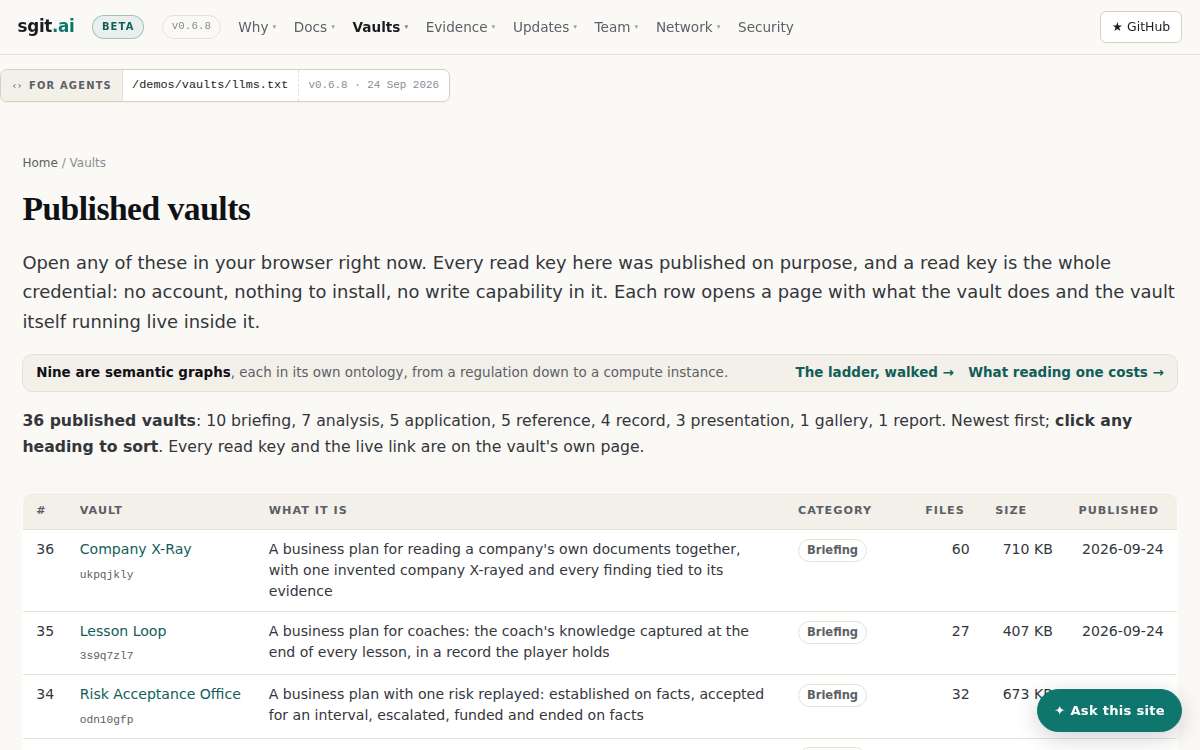Expand the Evidence menu
Viewport: 1200px width, 750px height.
click(460, 27)
